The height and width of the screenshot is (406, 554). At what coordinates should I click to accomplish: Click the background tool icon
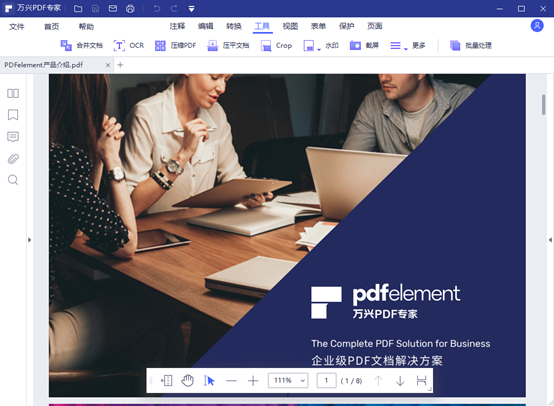click(x=308, y=46)
